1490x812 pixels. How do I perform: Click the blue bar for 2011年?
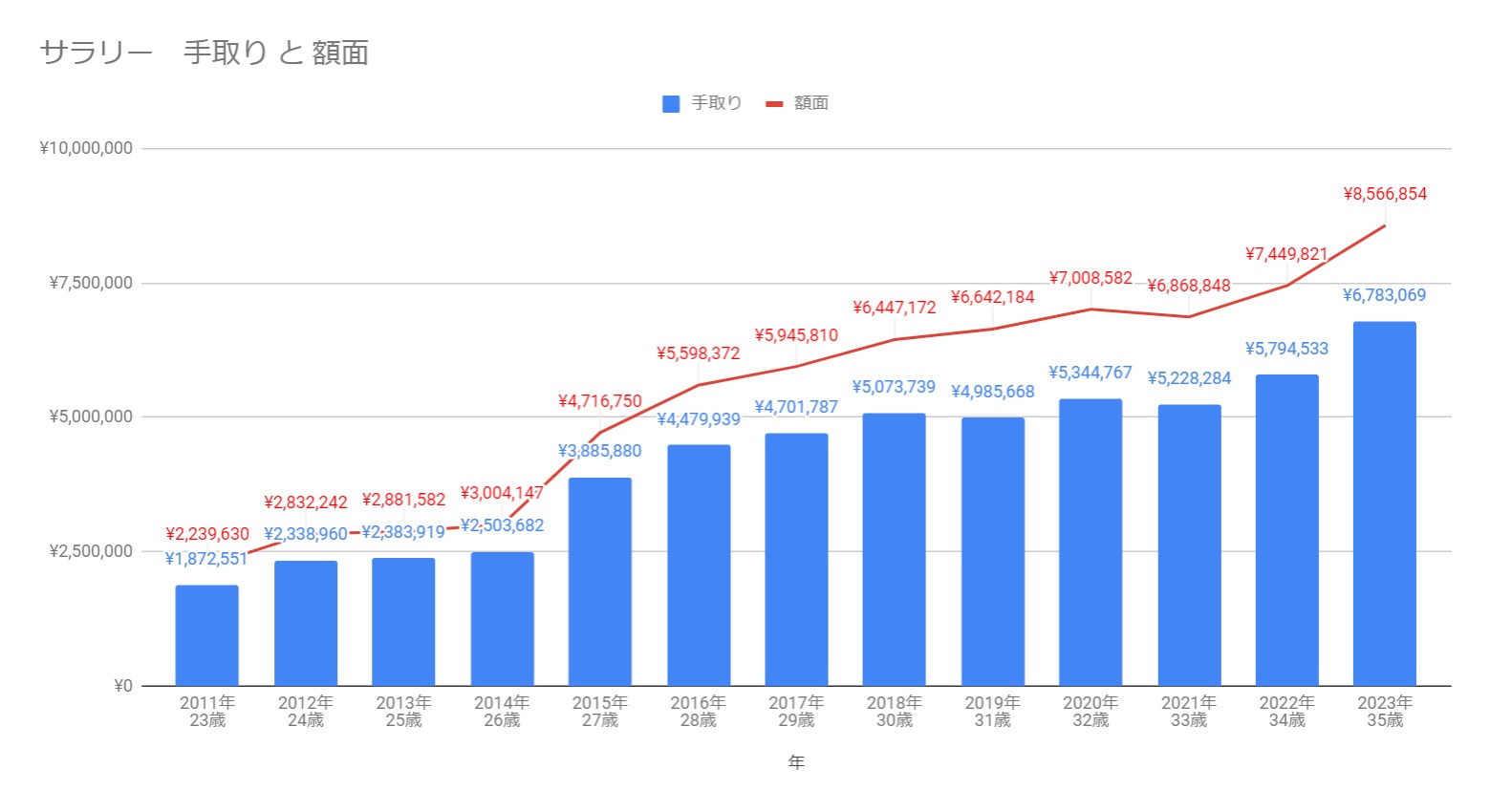click(x=206, y=635)
